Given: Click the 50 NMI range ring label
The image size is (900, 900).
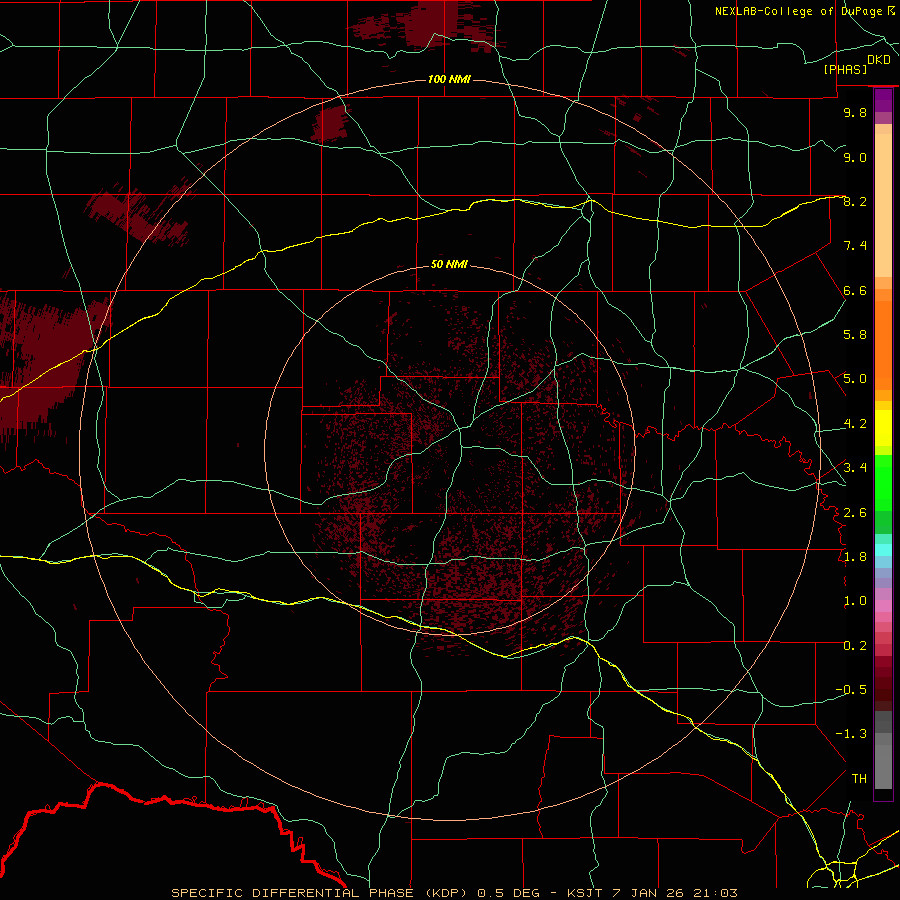Looking at the screenshot, I should 449,264.
